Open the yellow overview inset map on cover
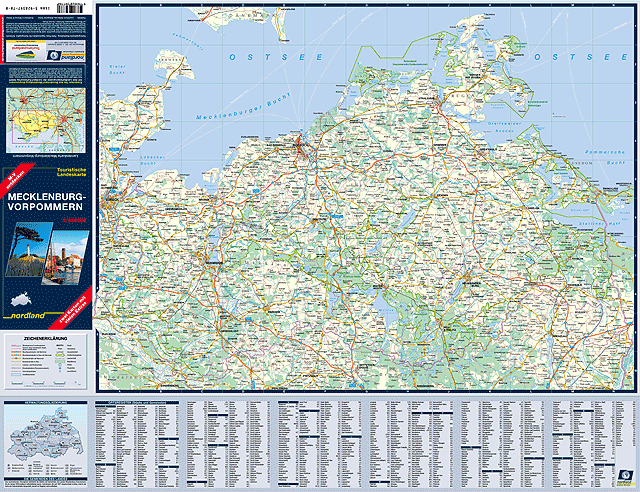Screen dimensions: 640x492 coord(46,120)
